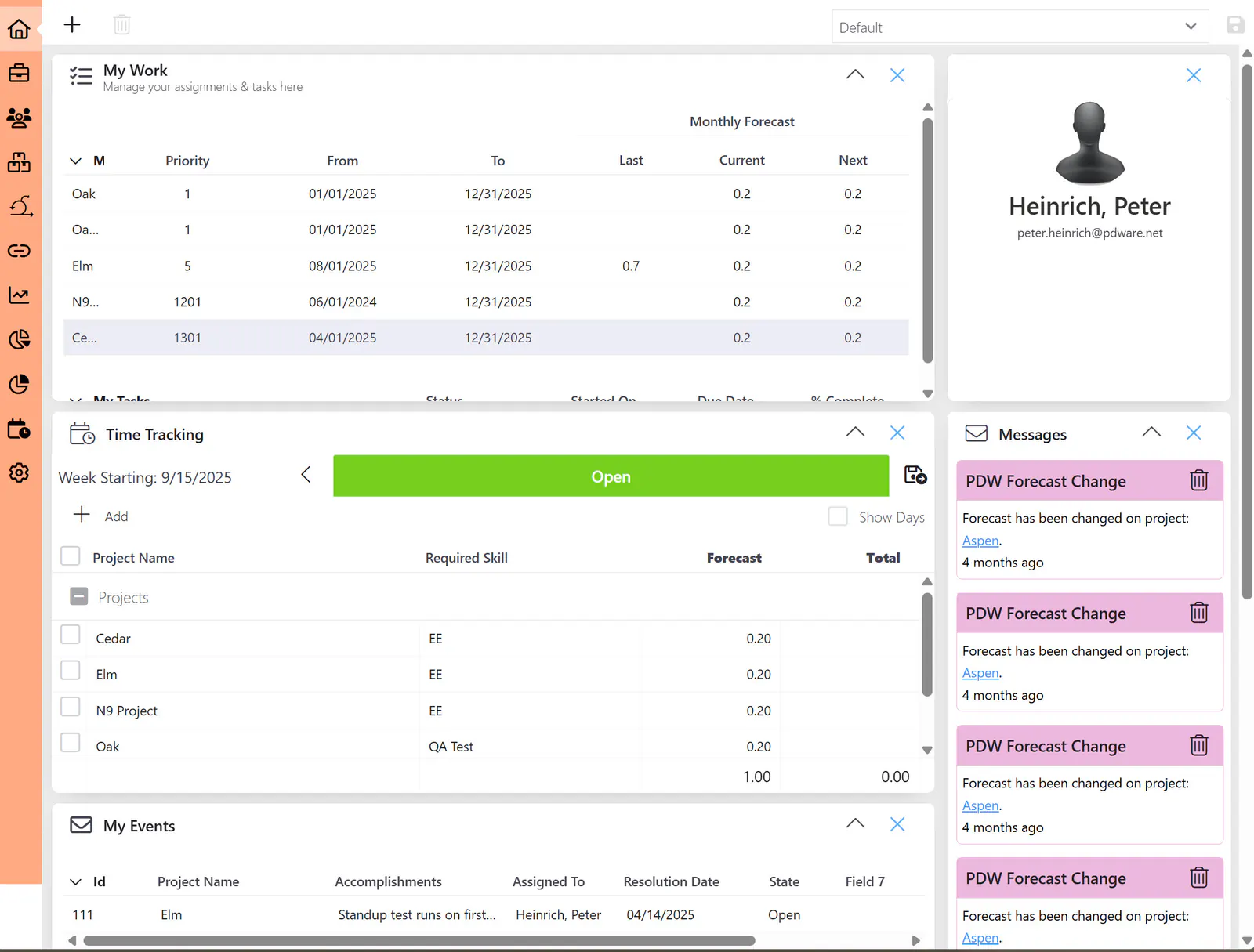The image size is (1254, 952).
Task: Close the Messages panel
Action: pos(1193,433)
